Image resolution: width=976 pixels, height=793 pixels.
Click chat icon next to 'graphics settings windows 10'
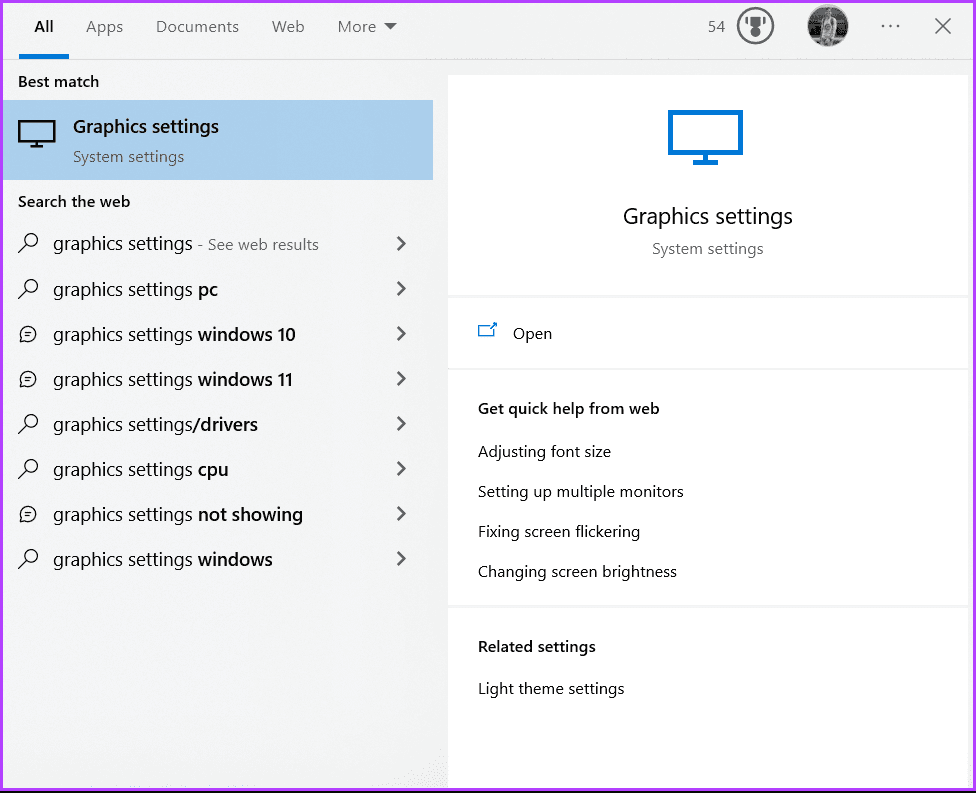pyautogui.click(x=28, y=334)
